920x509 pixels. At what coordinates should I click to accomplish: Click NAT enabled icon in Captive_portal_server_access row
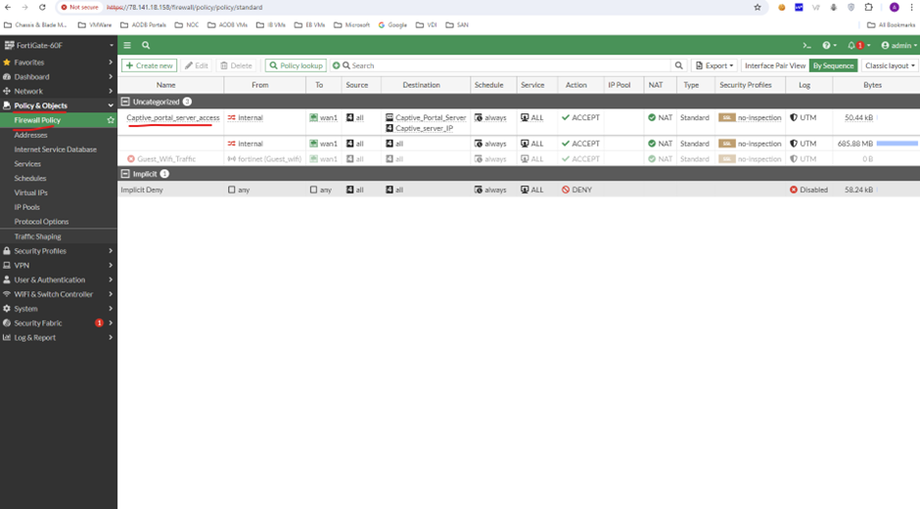pos(651,117)
